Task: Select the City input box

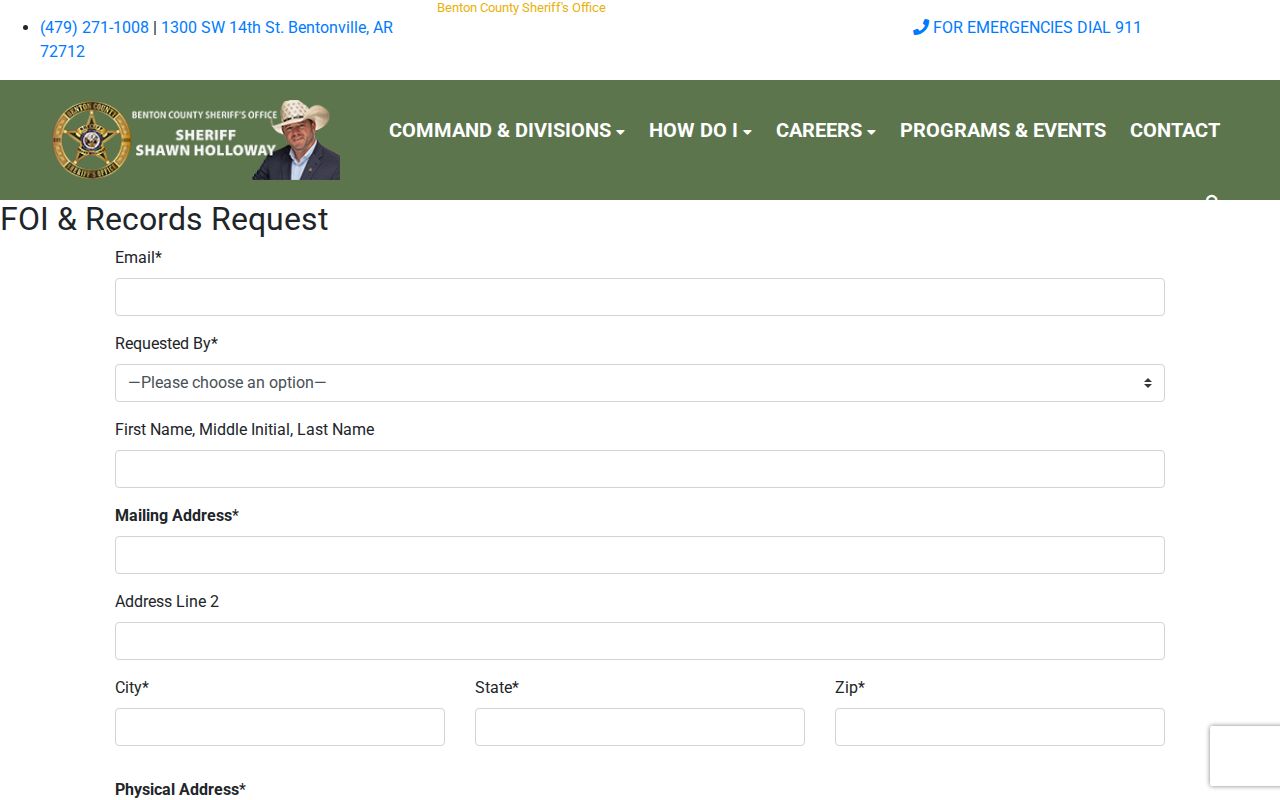Action: [280, 727]
